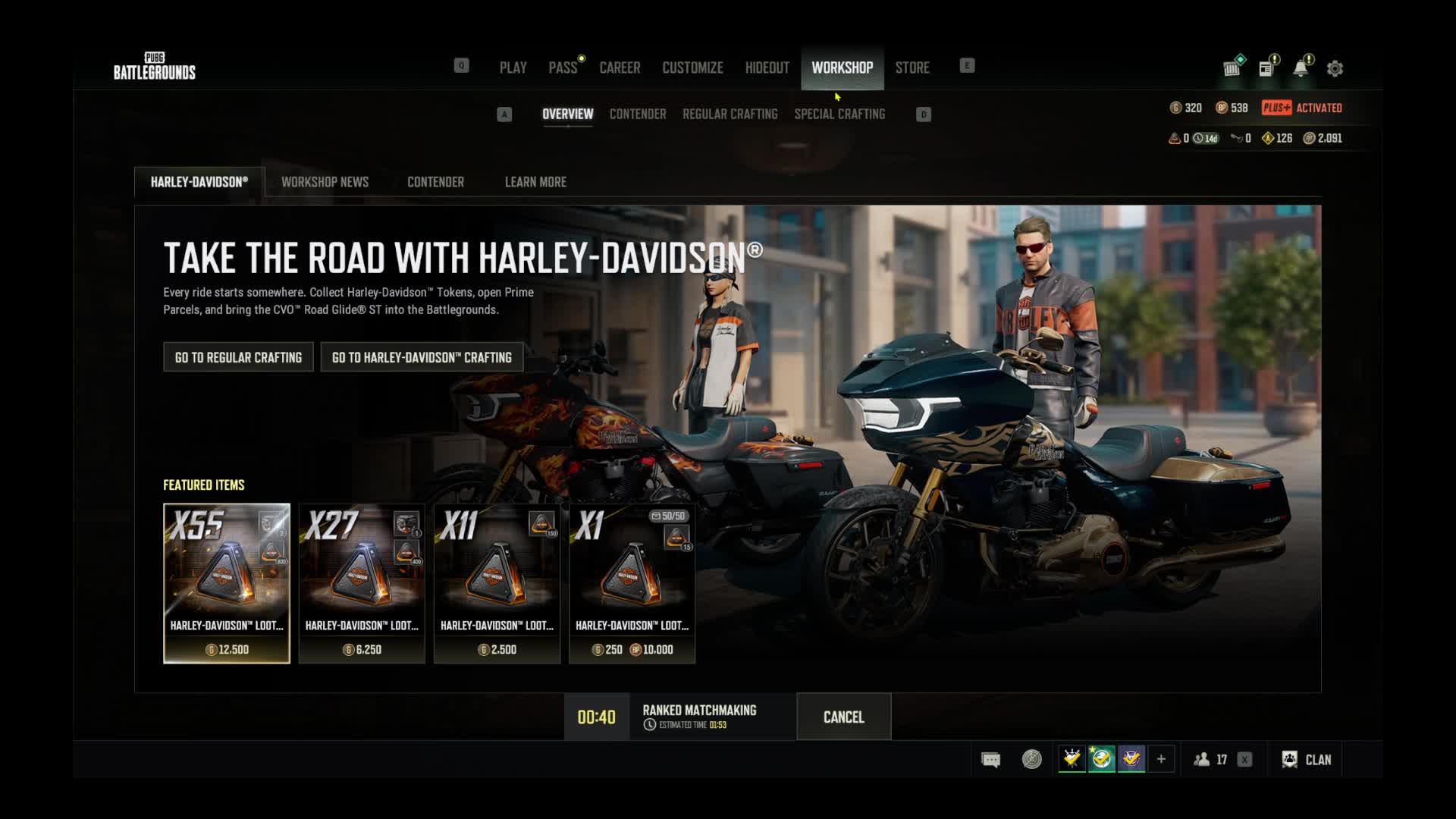The height and width of the screenshot is (819, 1456).
Task: Open the Career menu
Action: pyautogui.click(x=620, y=67)
